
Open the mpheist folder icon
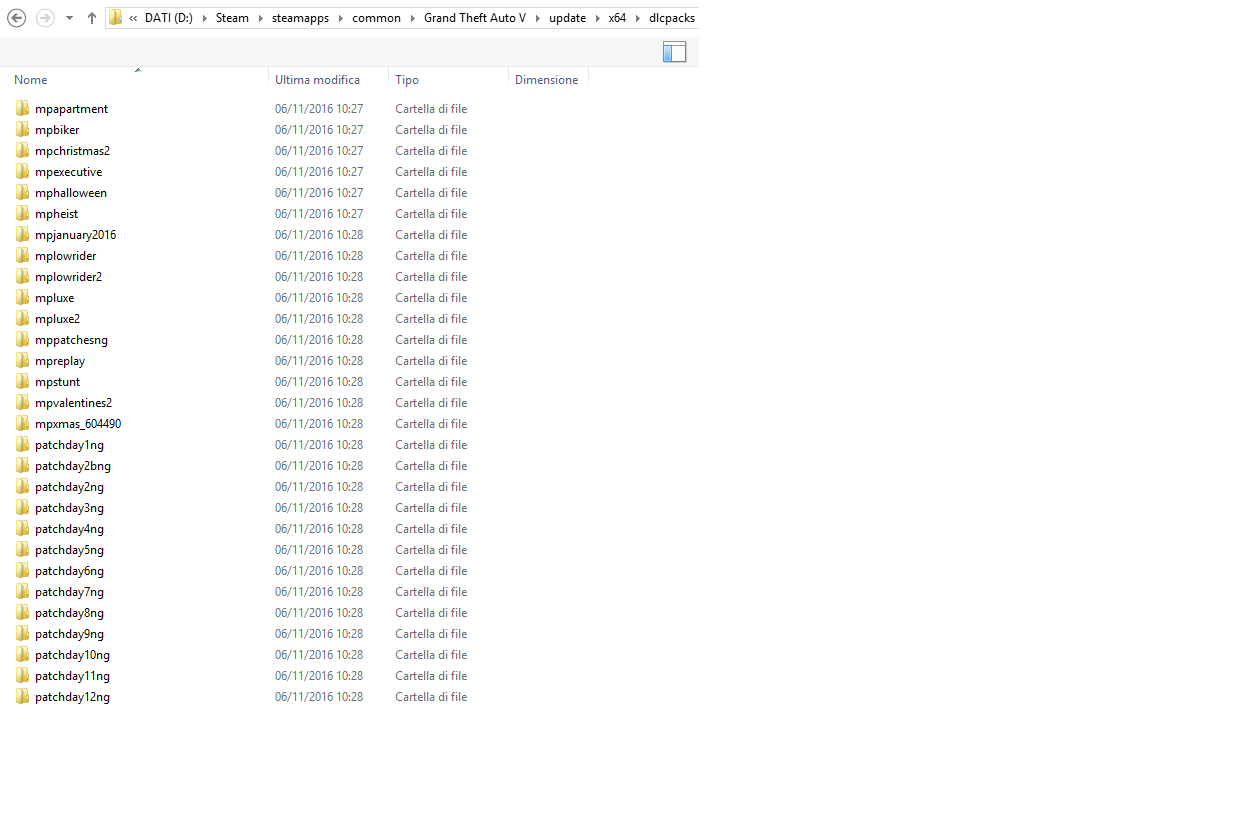(x=22, y=213)
